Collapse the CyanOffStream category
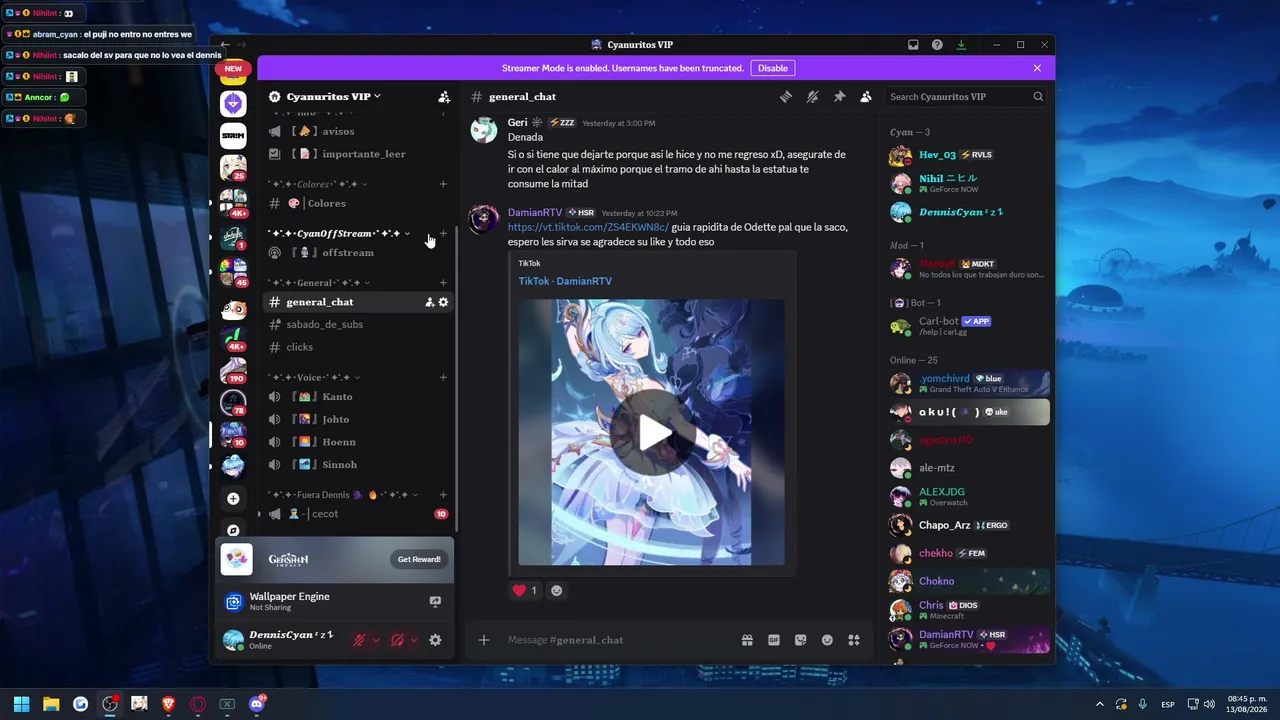The image size is (1280, 720). click(338, 233)
